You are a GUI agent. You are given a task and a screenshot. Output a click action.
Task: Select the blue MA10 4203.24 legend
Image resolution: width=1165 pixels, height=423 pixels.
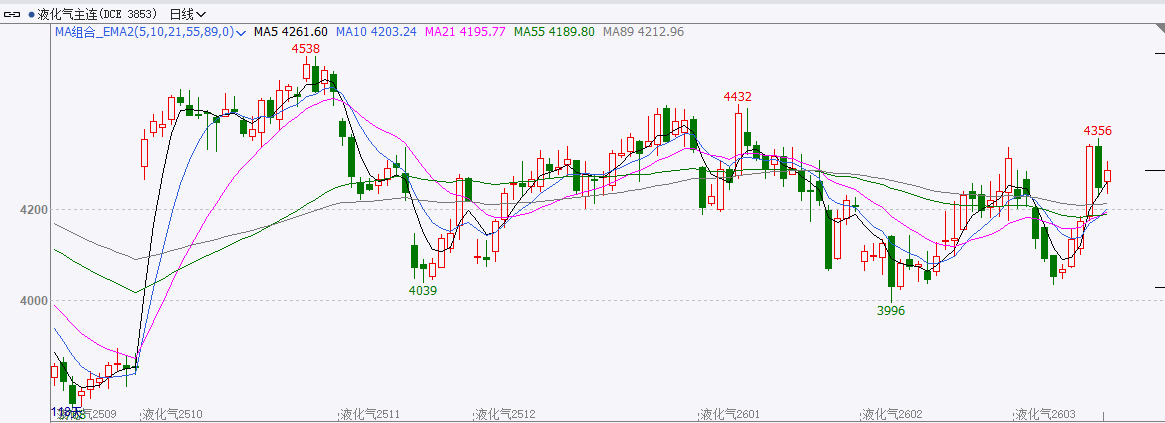pos(376,32)
